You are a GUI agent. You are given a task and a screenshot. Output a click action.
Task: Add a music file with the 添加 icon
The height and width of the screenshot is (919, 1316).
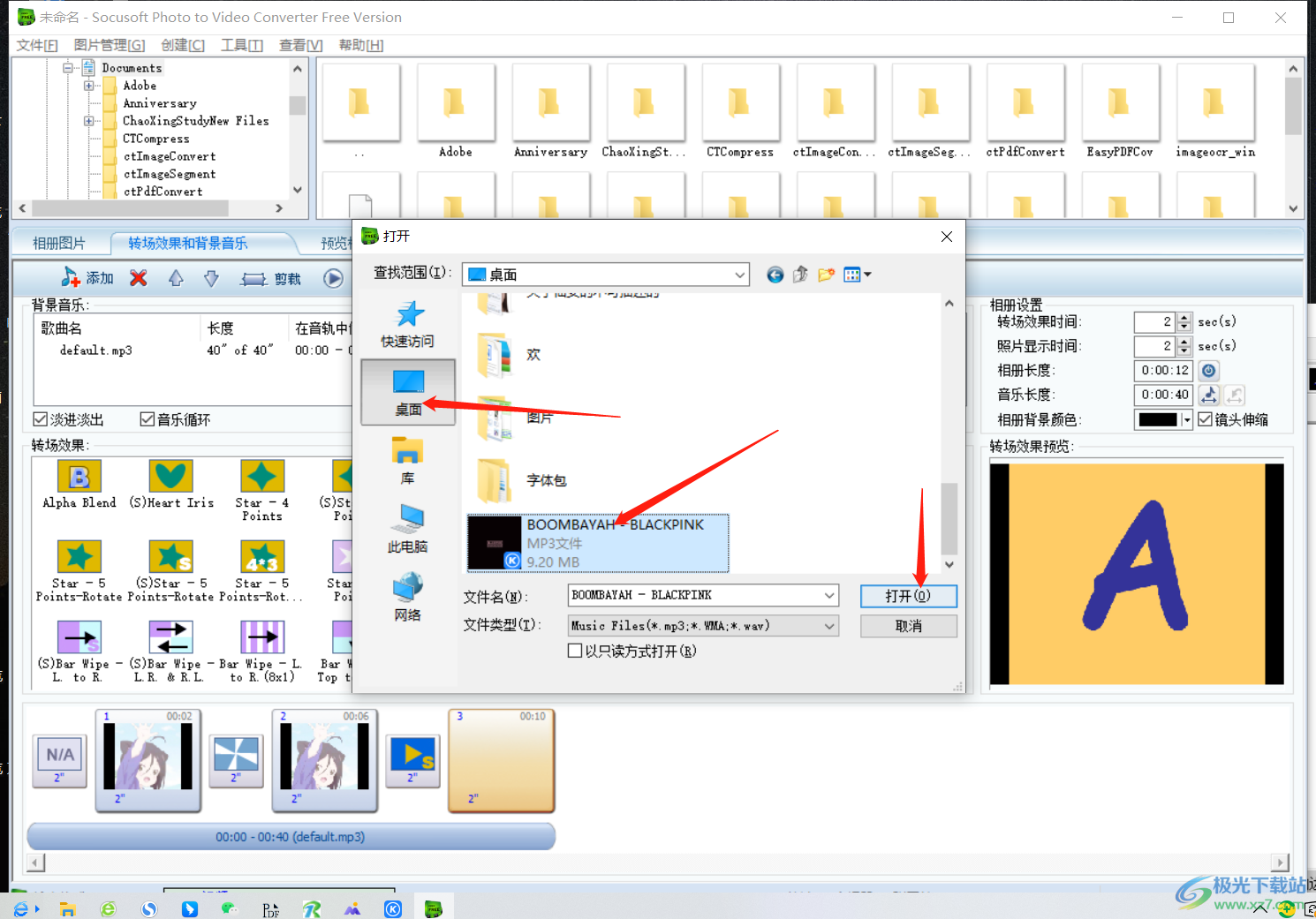click(x=87, y=278)
